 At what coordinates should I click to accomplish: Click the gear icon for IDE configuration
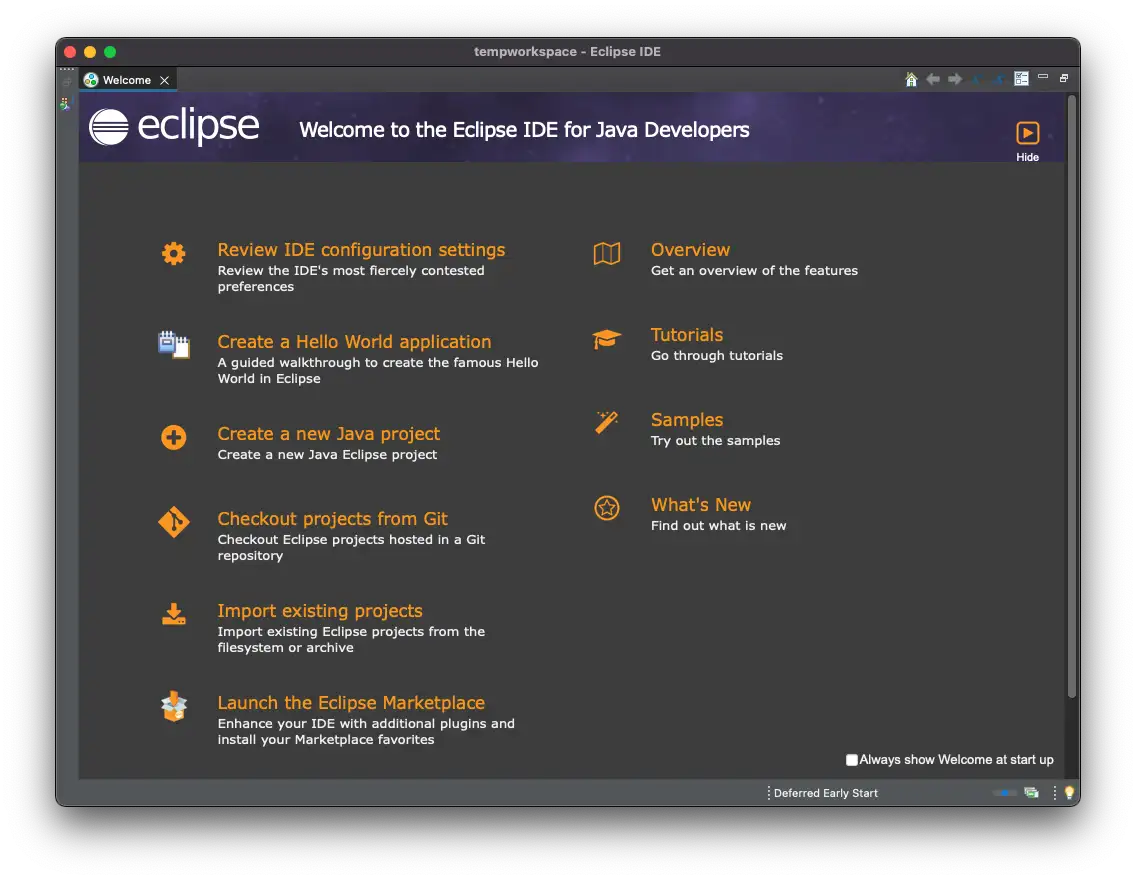(173, 253)
